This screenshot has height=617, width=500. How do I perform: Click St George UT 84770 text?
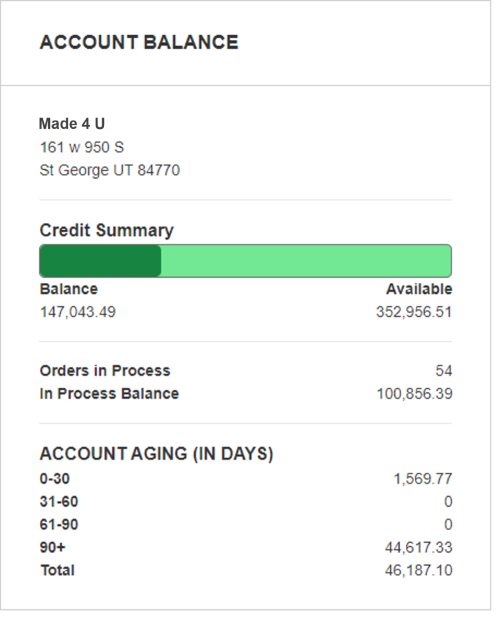[110, 170]
